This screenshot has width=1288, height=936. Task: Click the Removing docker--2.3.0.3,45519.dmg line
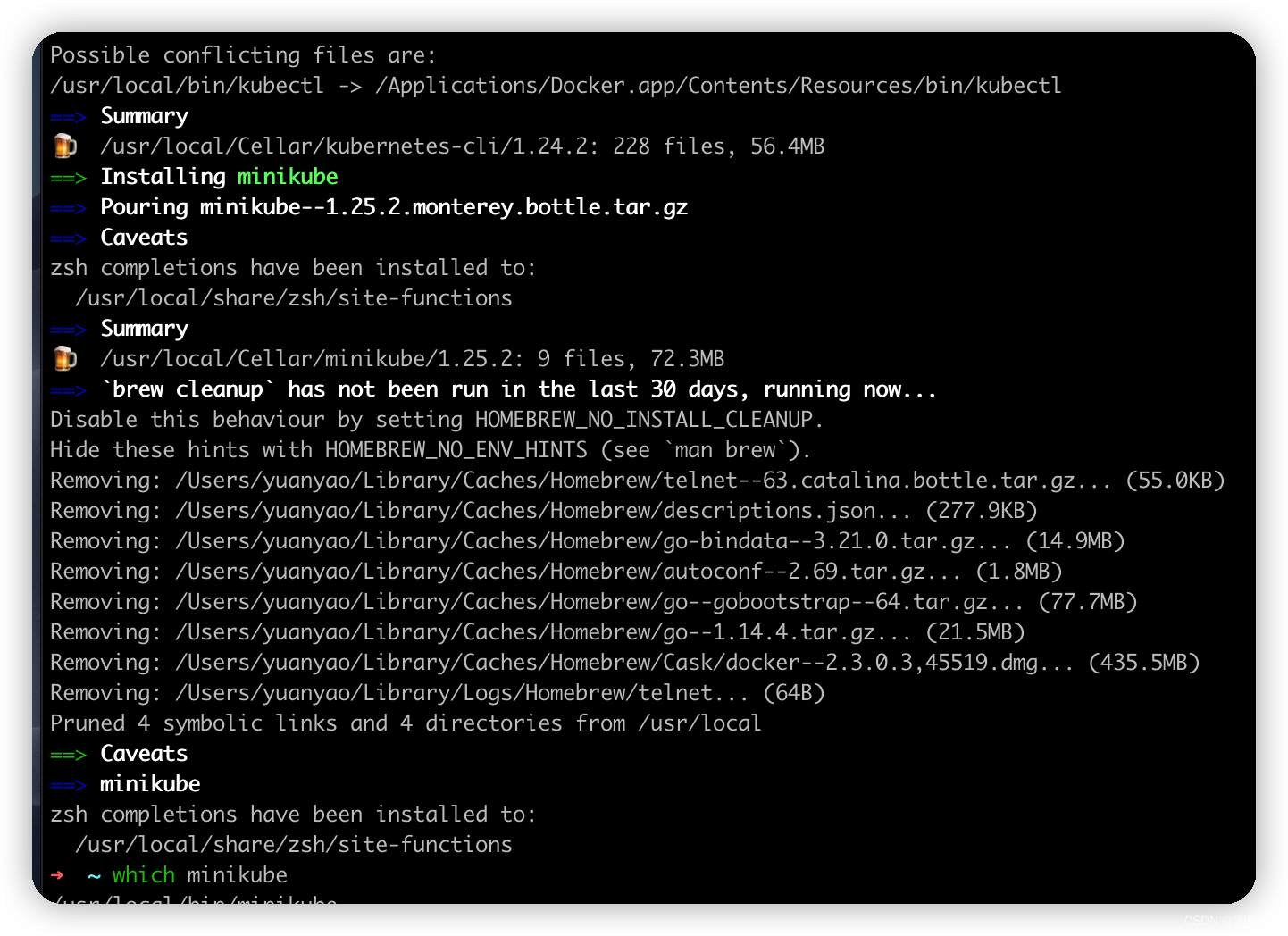(x=625, y=663)
